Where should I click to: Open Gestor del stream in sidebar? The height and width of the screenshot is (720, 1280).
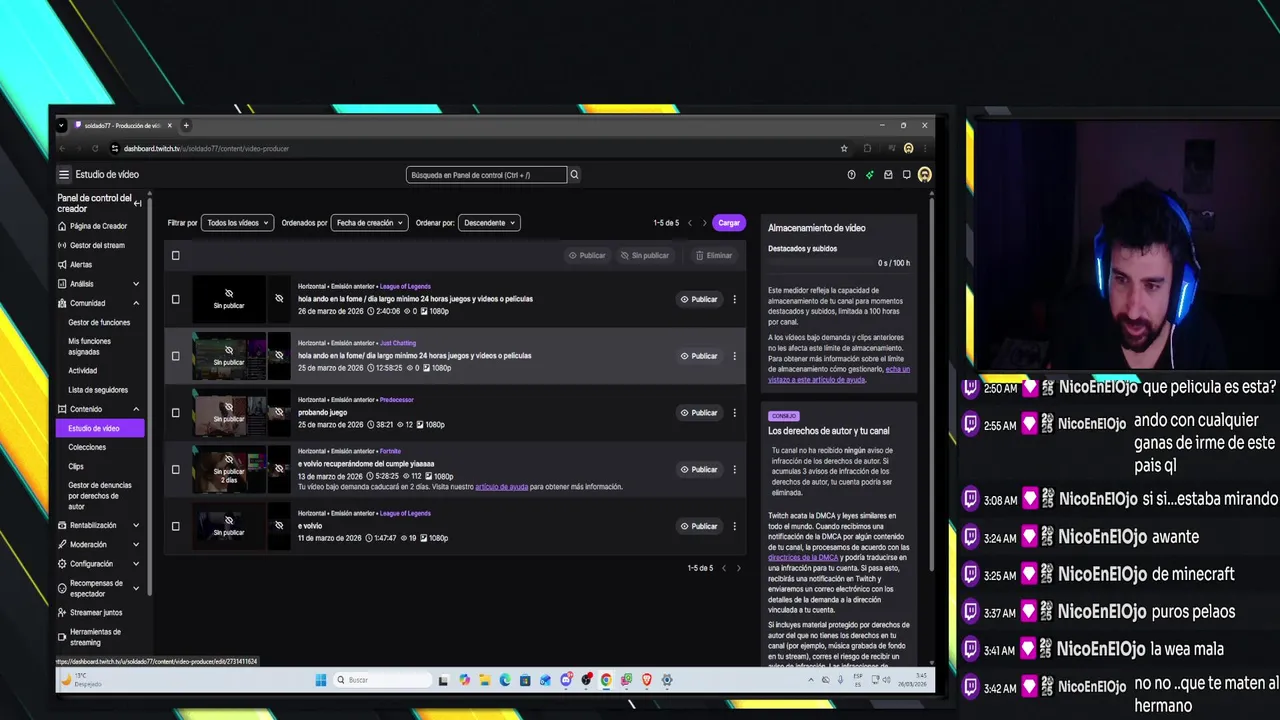coord(97,245)
